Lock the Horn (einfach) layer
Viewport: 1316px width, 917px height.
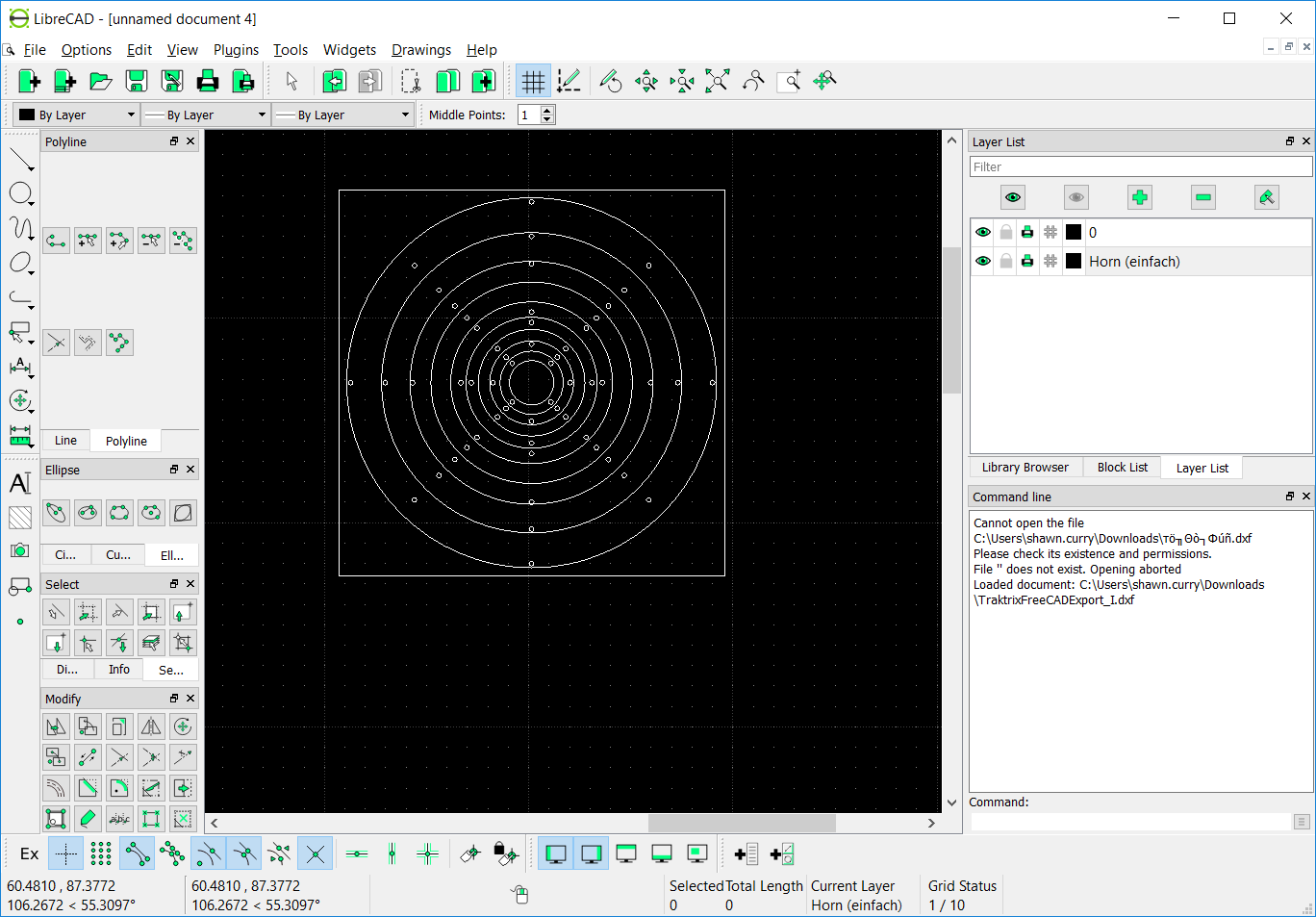[1006, 261]
